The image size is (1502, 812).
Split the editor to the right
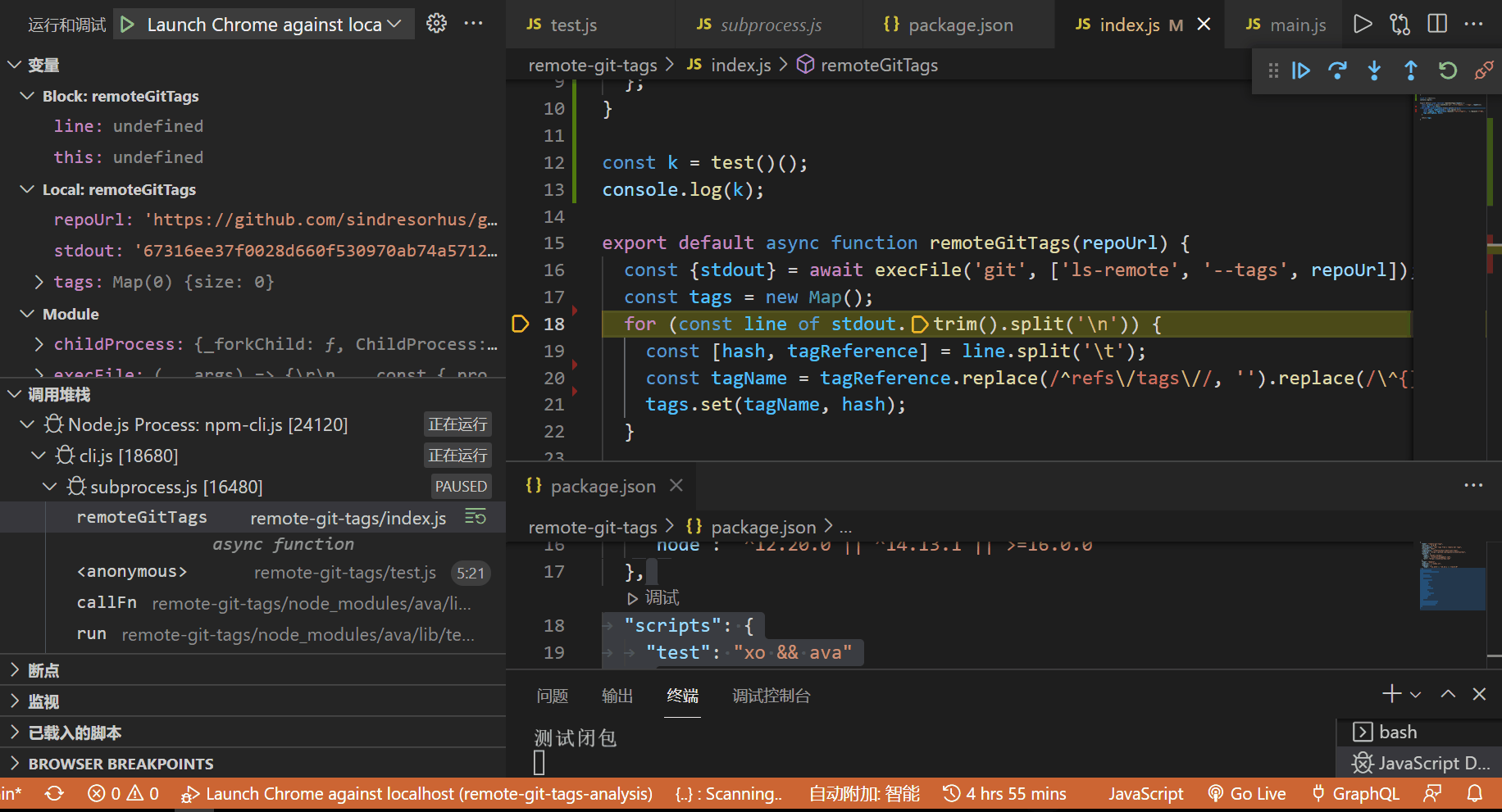1437,24
